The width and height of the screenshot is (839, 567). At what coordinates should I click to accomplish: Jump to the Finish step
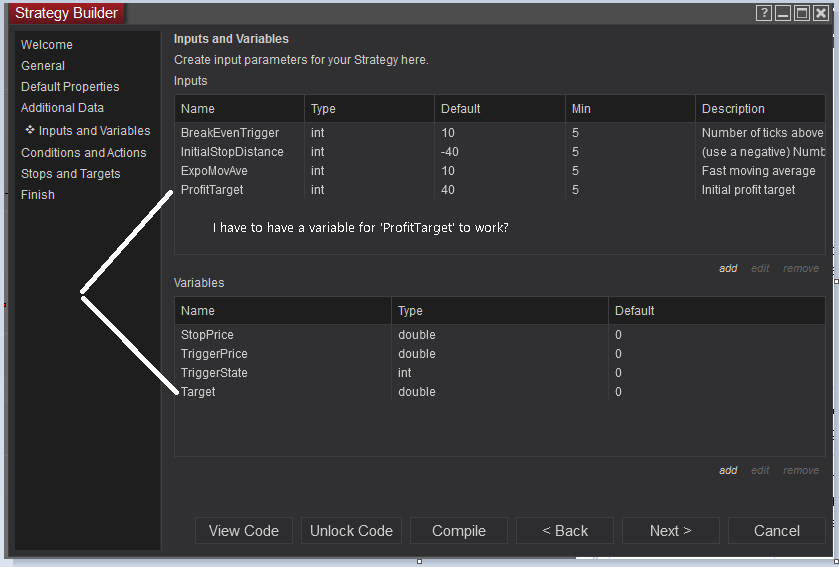point(38,195)
